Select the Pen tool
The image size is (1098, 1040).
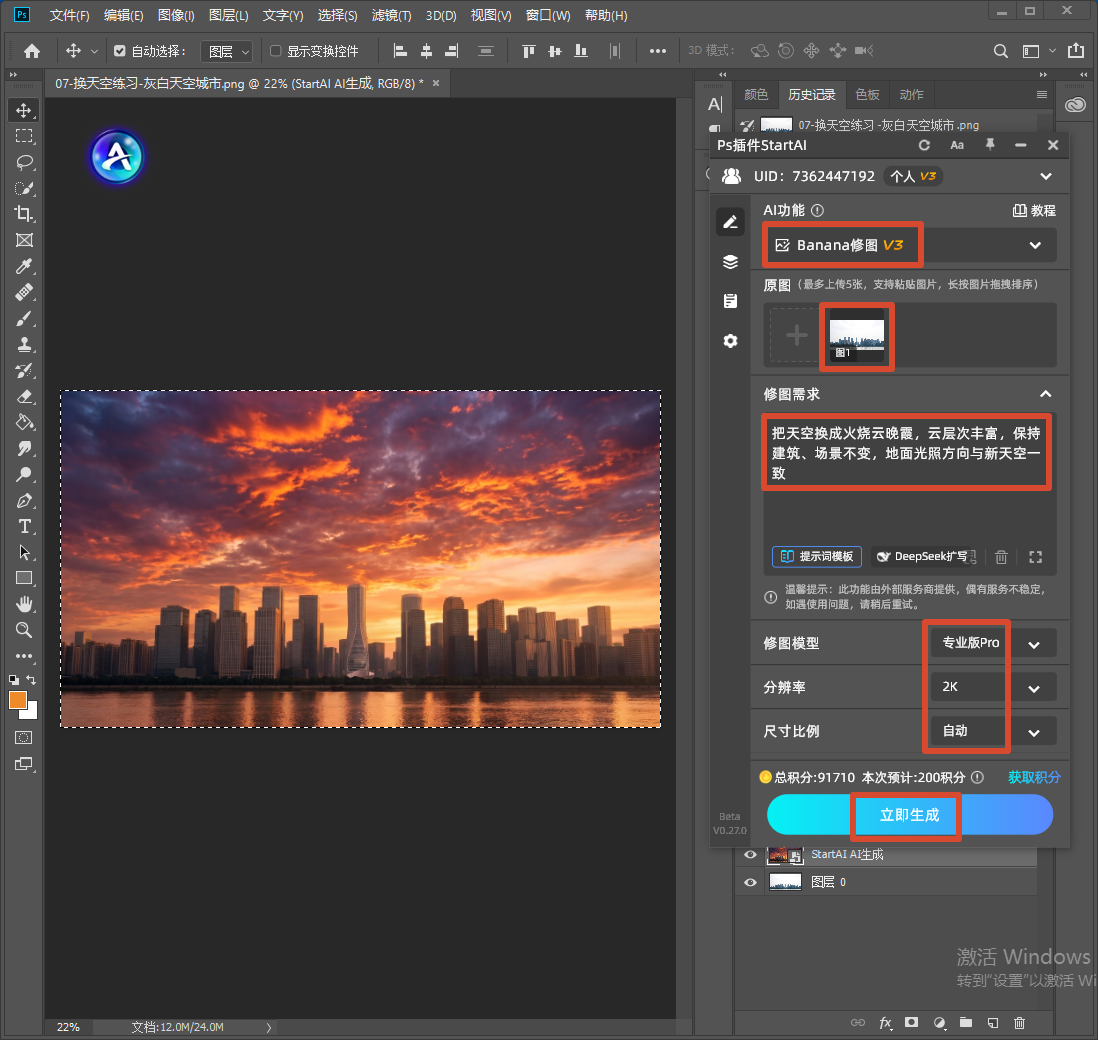[24, 501]
